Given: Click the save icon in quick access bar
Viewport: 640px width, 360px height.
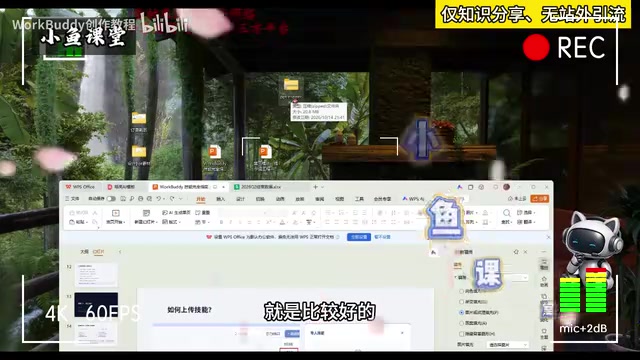Looking at the screenshot, I should point(123,199).
